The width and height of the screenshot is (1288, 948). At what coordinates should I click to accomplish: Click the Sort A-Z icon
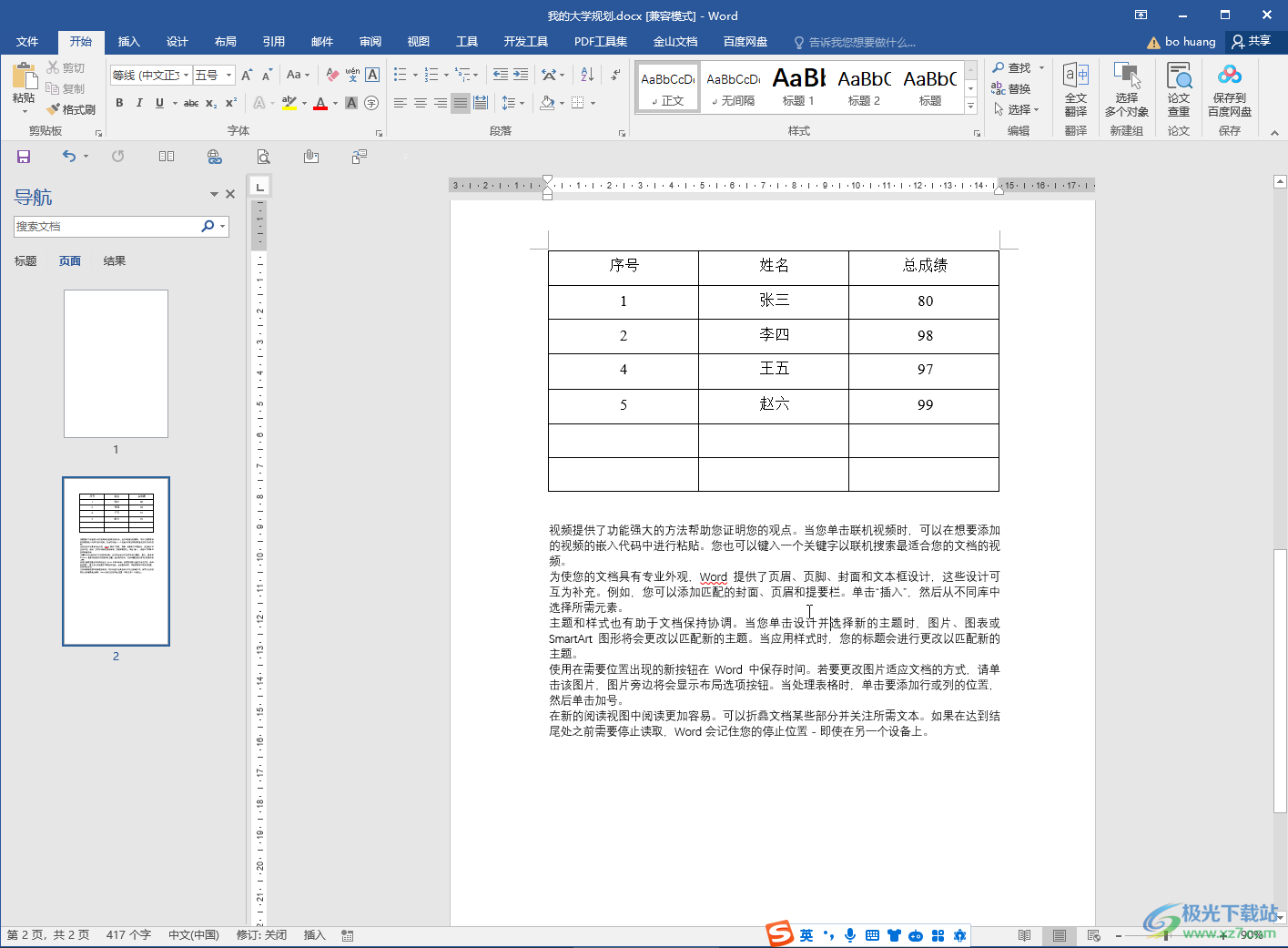click(x=587, y=75)
